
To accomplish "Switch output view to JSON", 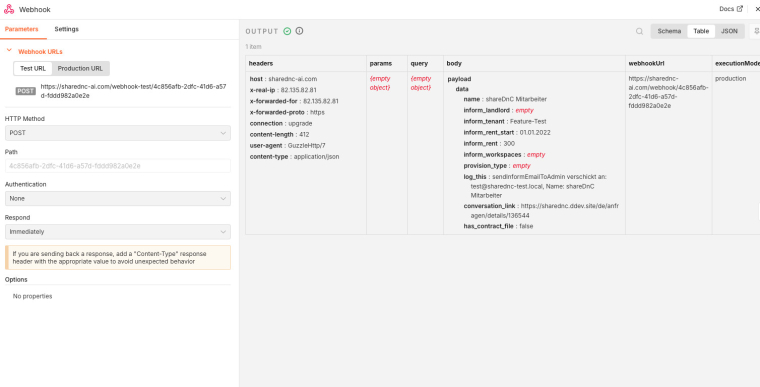I will point(729,31).
